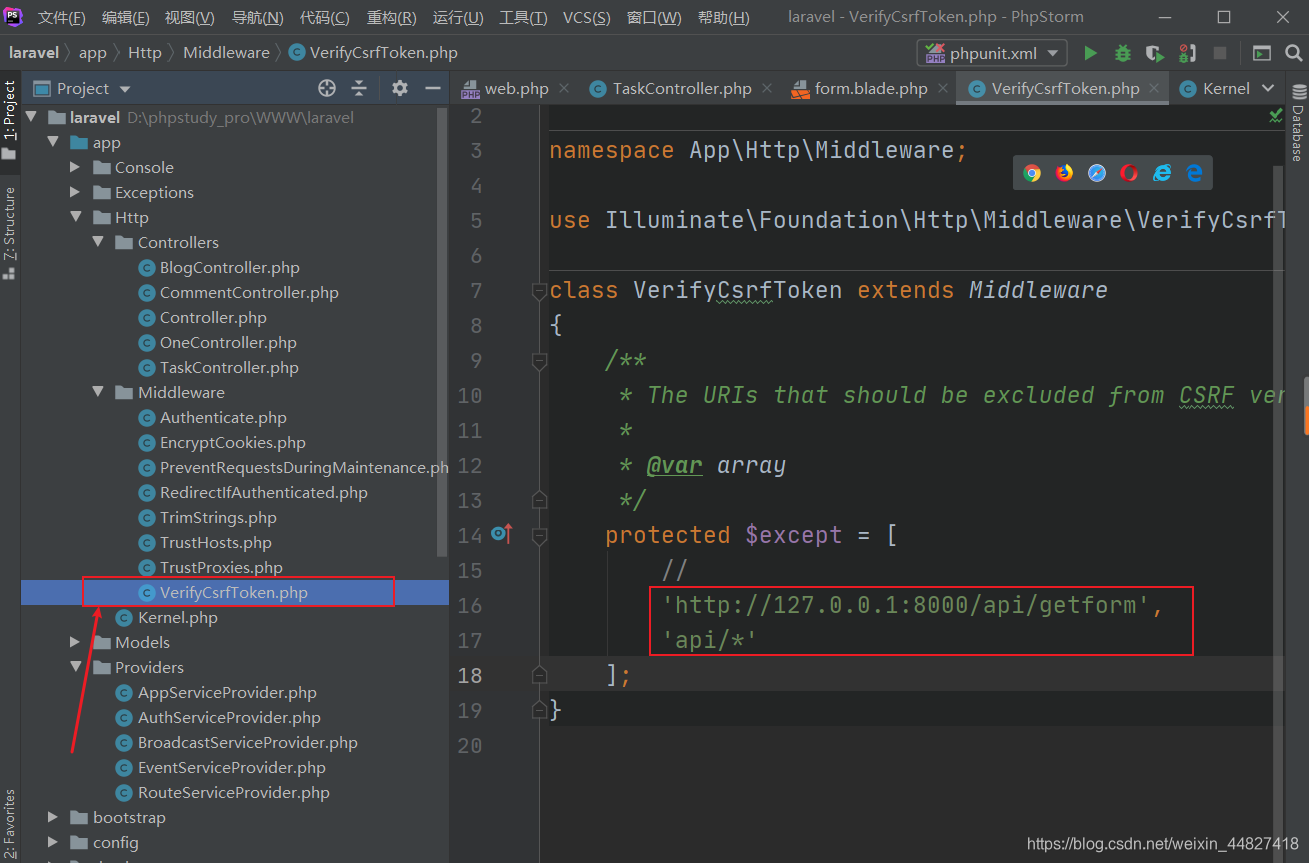Toggle listening for PHP debug connections
Image resolution: width=1309 pixels, height=863 pixels.
(x=1187, y=53)
